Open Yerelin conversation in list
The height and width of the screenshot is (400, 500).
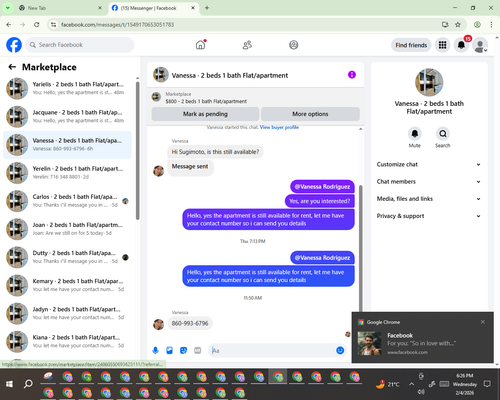(x=68, y=173)
